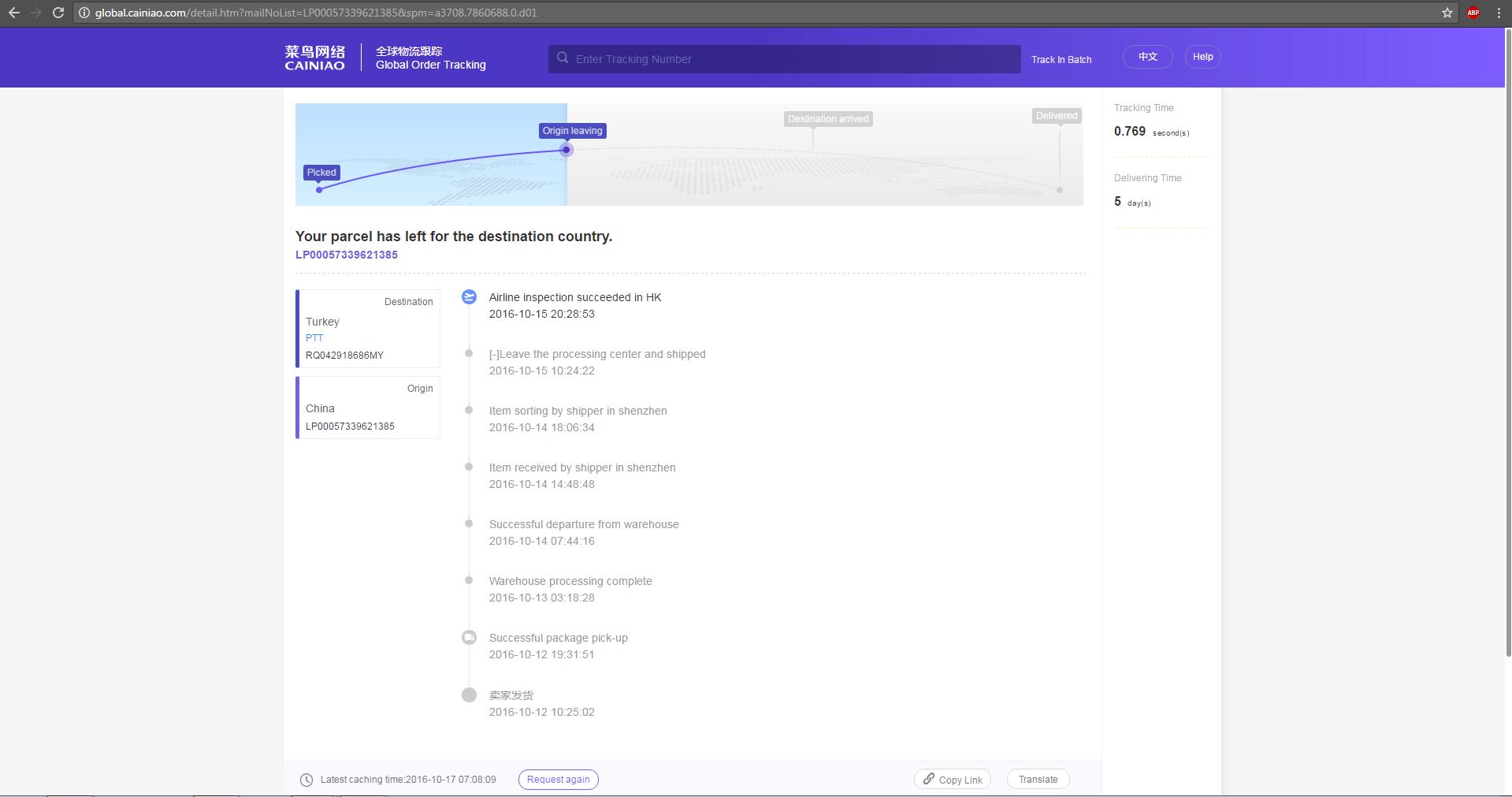
Task: Click the airplane icon beside airline inspection
Action: [469, 297]
